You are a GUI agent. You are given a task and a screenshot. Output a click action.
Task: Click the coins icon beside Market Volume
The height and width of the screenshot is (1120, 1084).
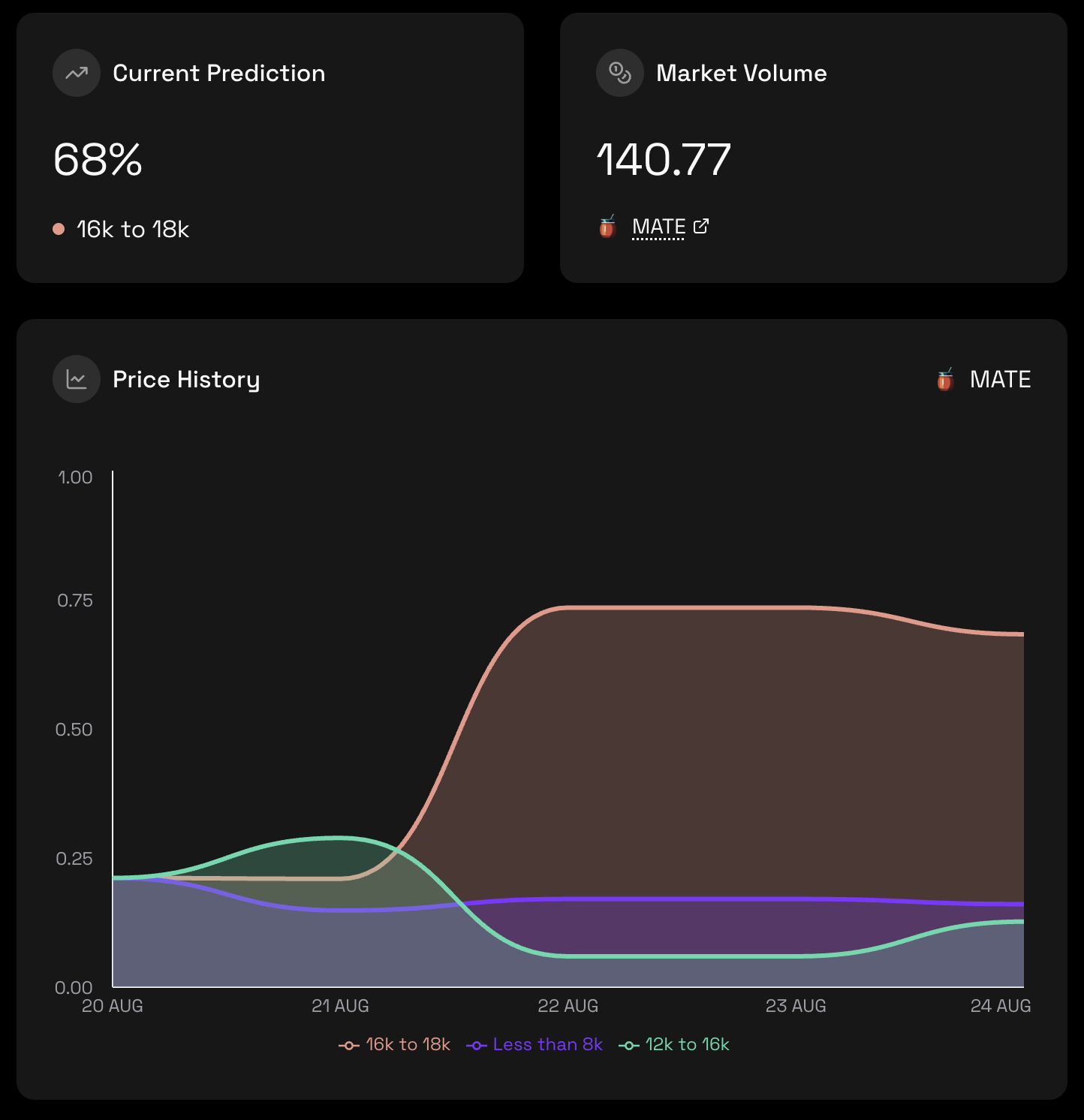tap(619, 73)
